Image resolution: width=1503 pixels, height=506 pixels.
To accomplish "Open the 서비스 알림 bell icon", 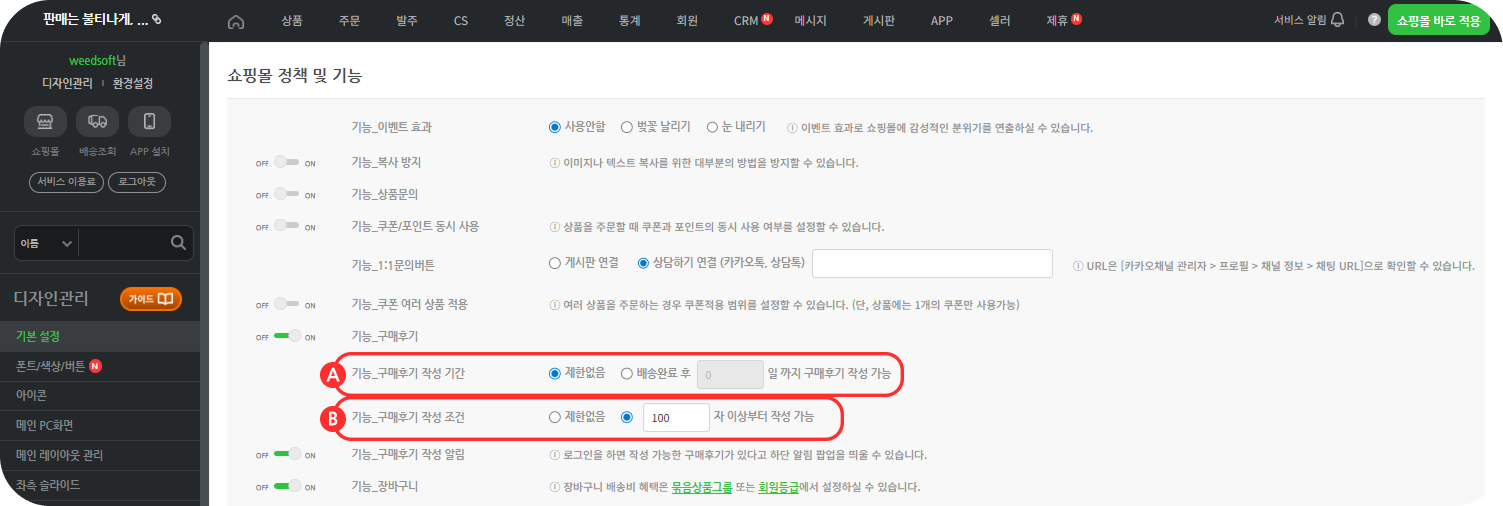I will pos(1338,20).
